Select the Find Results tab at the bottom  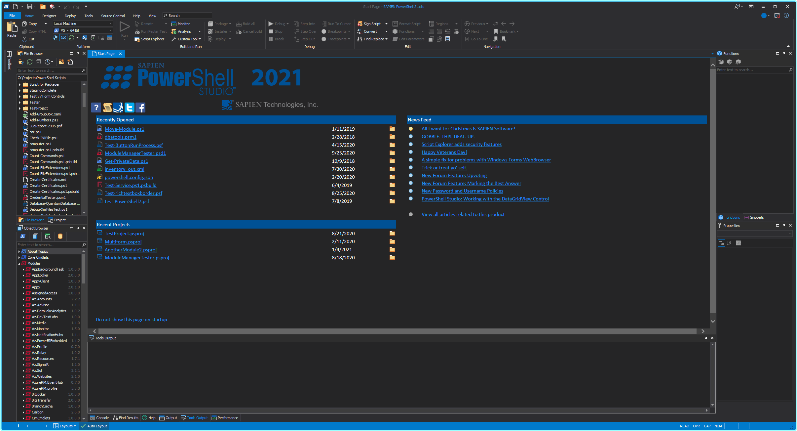pyautogui.click(x=126, y=418)
